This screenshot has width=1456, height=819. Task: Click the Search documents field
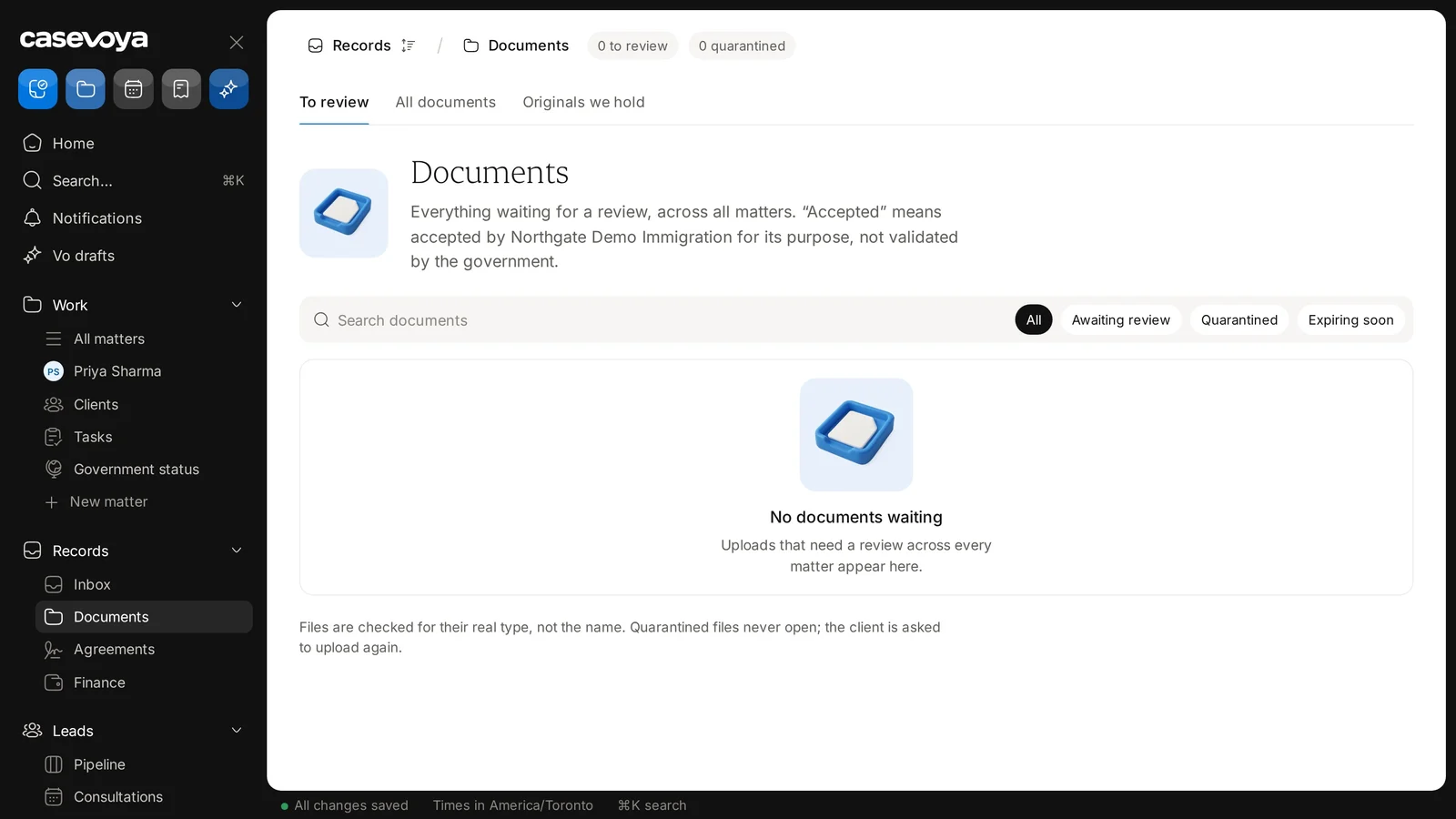655,320
